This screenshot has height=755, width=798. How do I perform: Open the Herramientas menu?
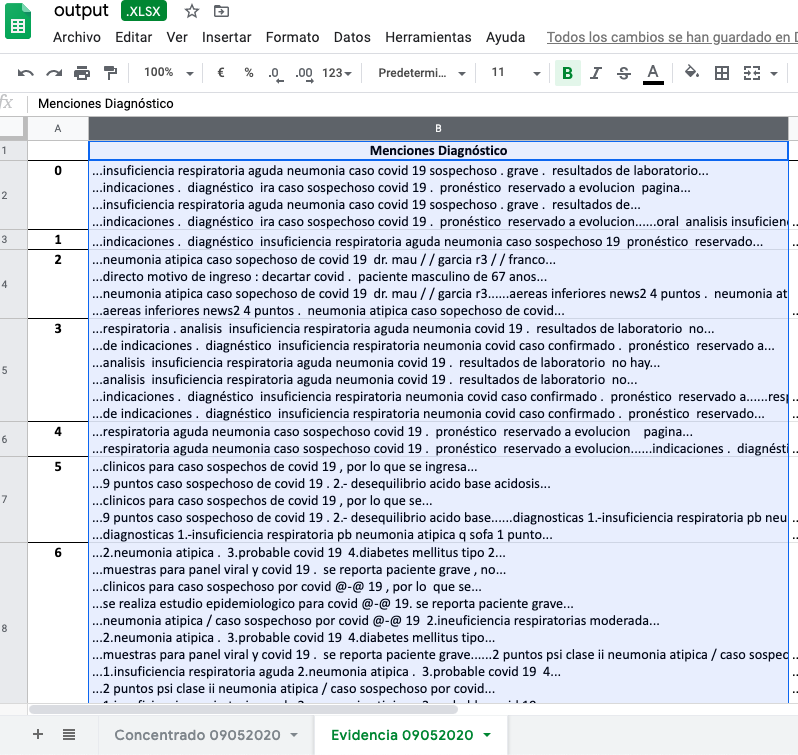point(429,37)
